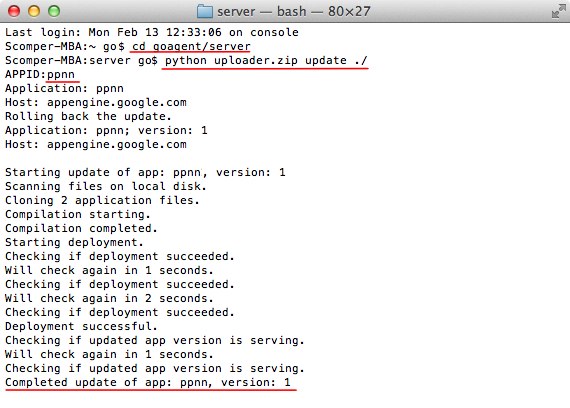Click the green zoom window button

[54, 11]
